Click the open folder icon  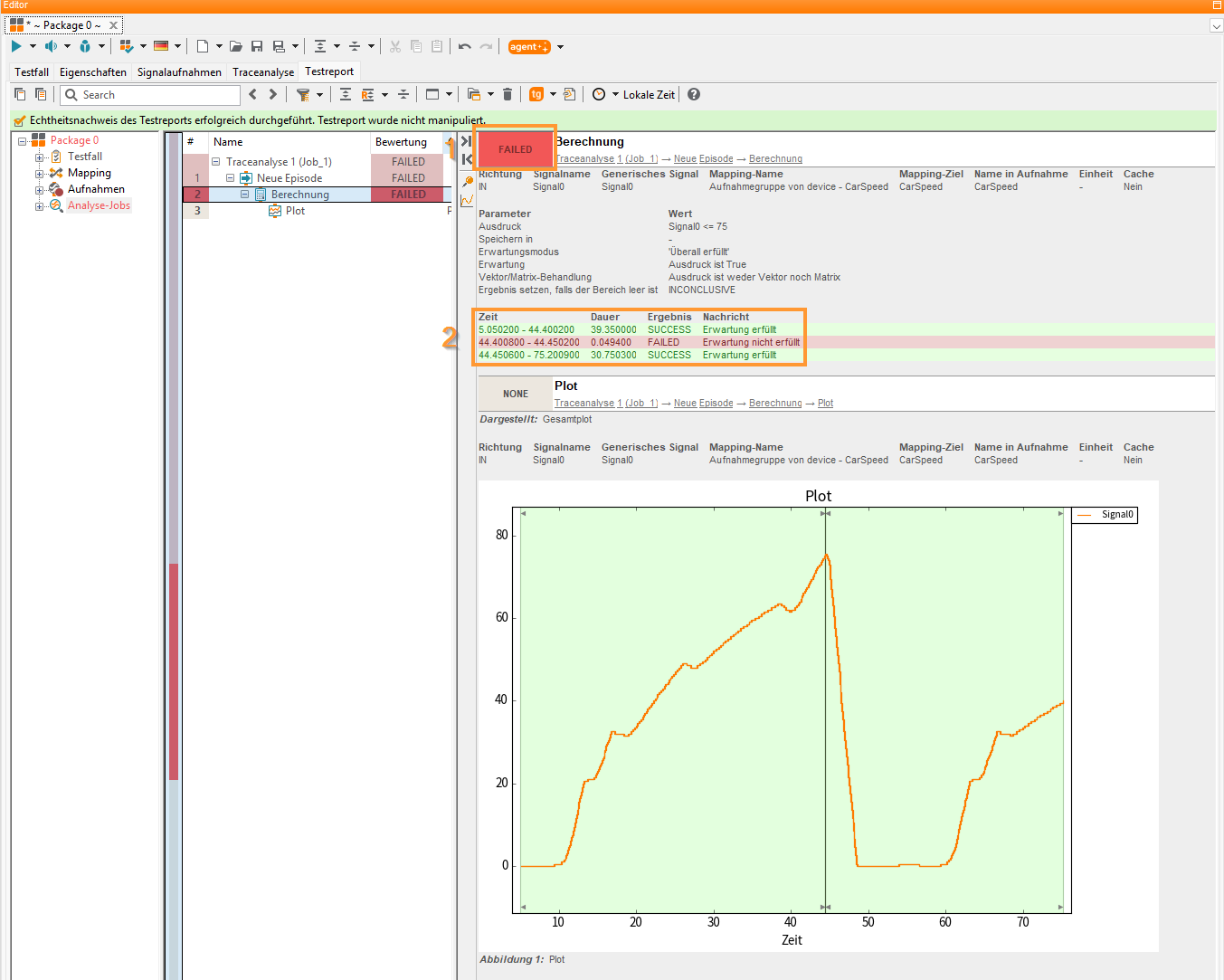236,46
